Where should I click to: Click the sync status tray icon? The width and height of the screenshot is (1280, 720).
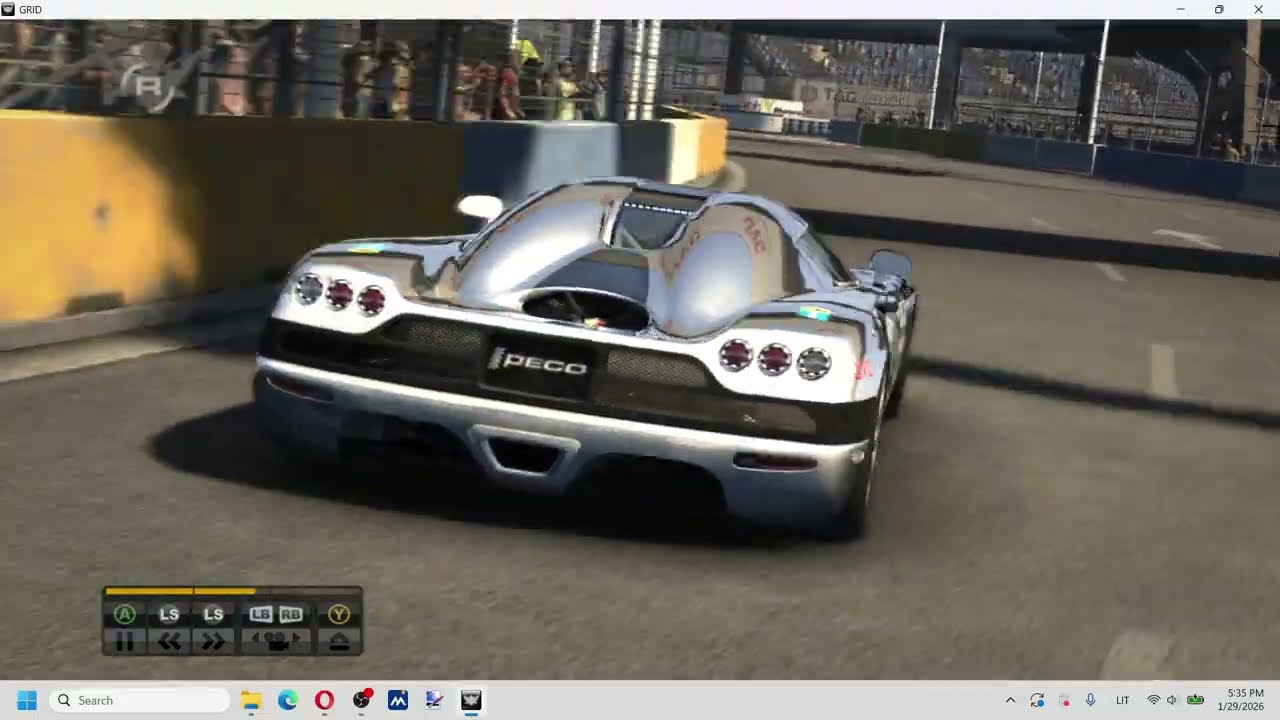(1037, 700)
